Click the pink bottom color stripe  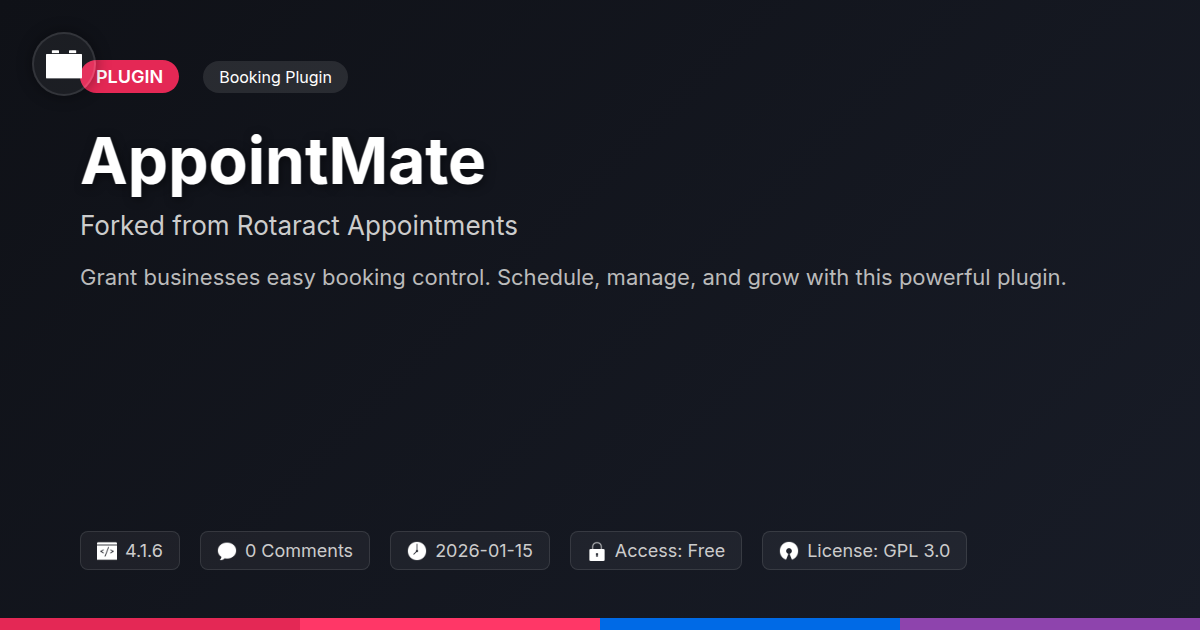pos(450,624)
